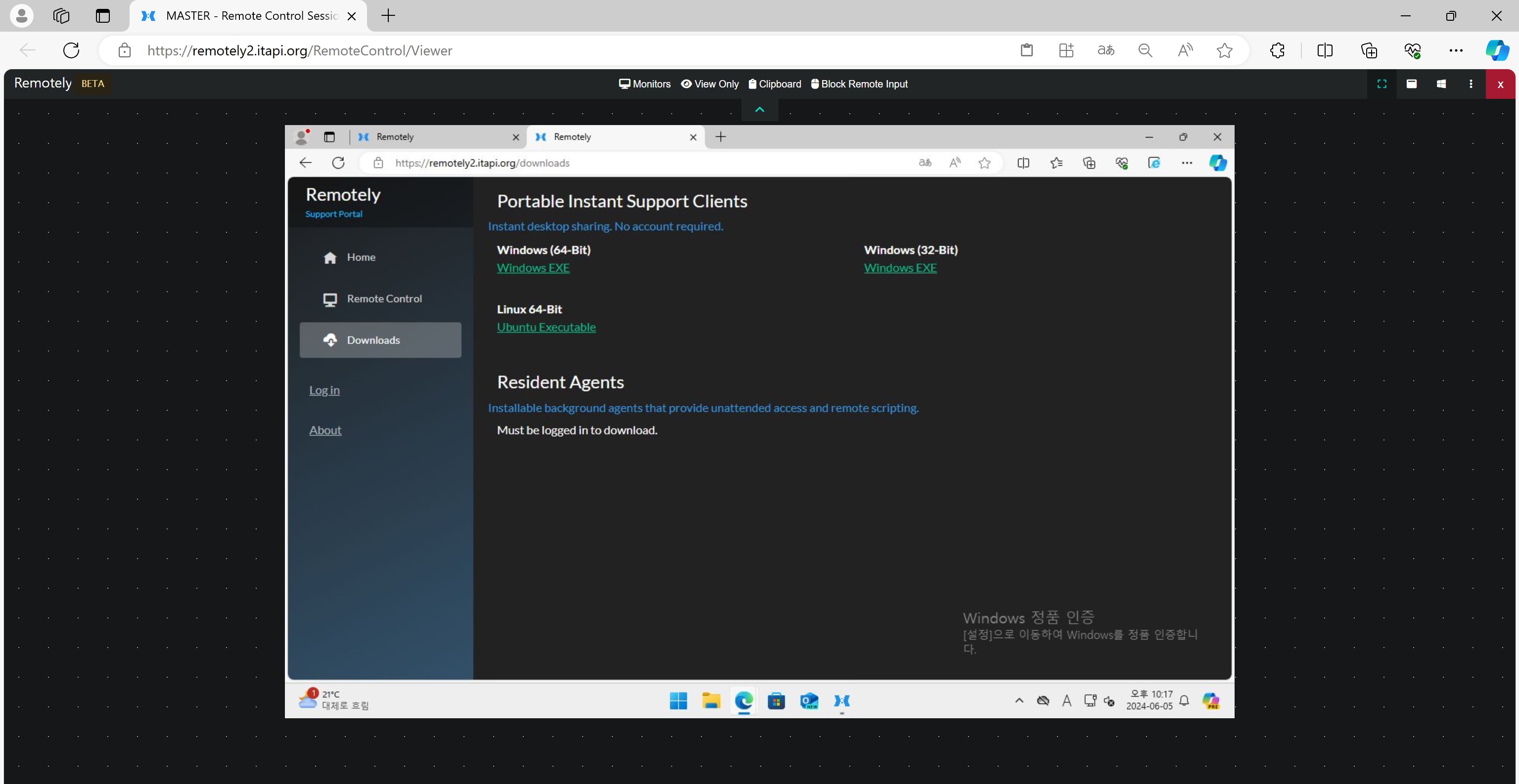1519x784 pixels.
Task: Open File Explorer on remote taskbar
Action: tap(711, 701)
